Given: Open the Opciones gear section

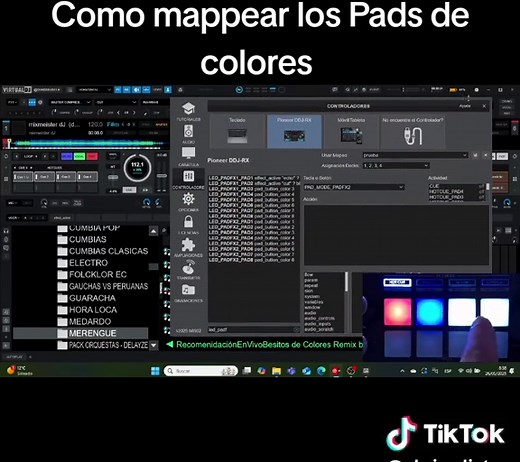Looking at the screenshot, I should [x=188, y=202].
